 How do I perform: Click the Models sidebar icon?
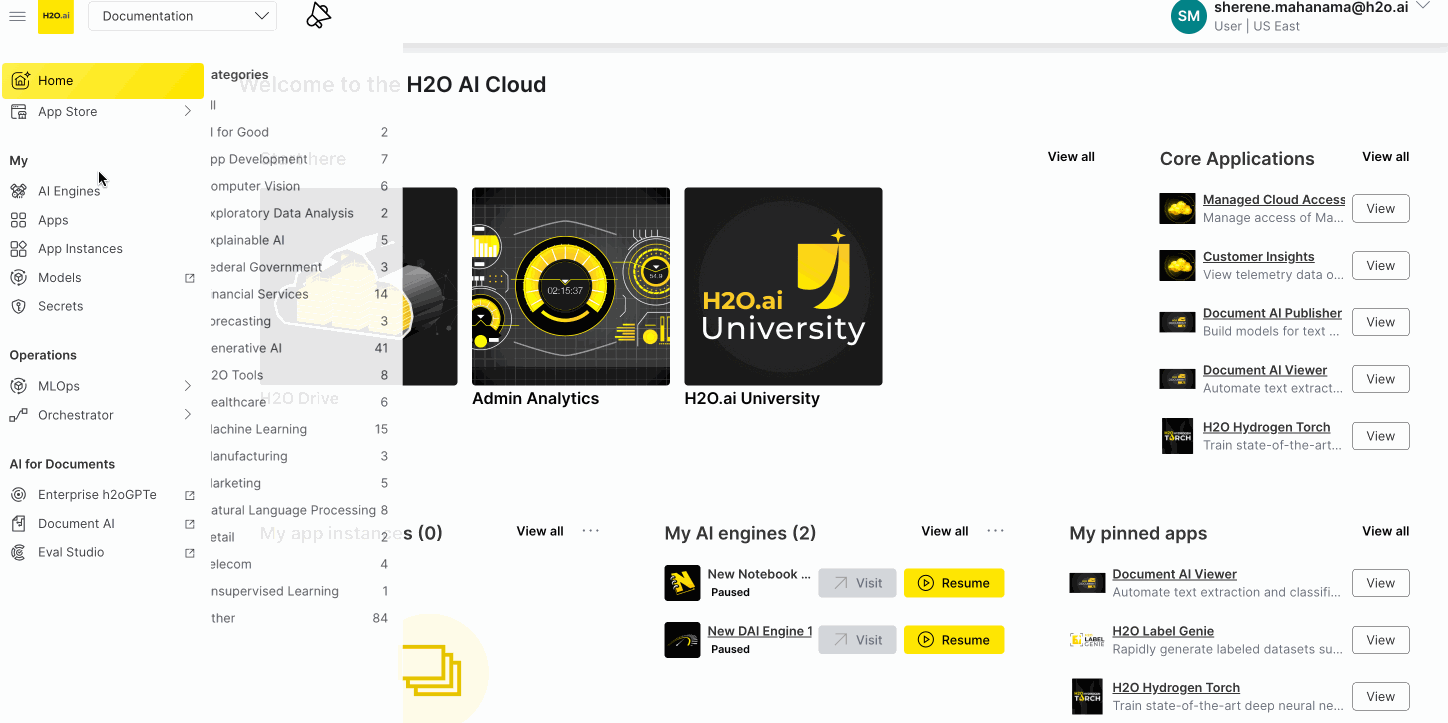click(x=19, y=278)
